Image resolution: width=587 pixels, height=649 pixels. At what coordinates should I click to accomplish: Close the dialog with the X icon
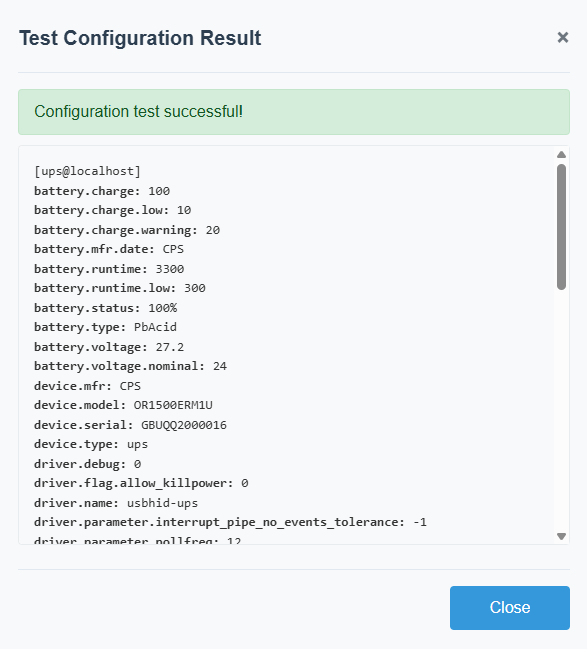point(563,38)
